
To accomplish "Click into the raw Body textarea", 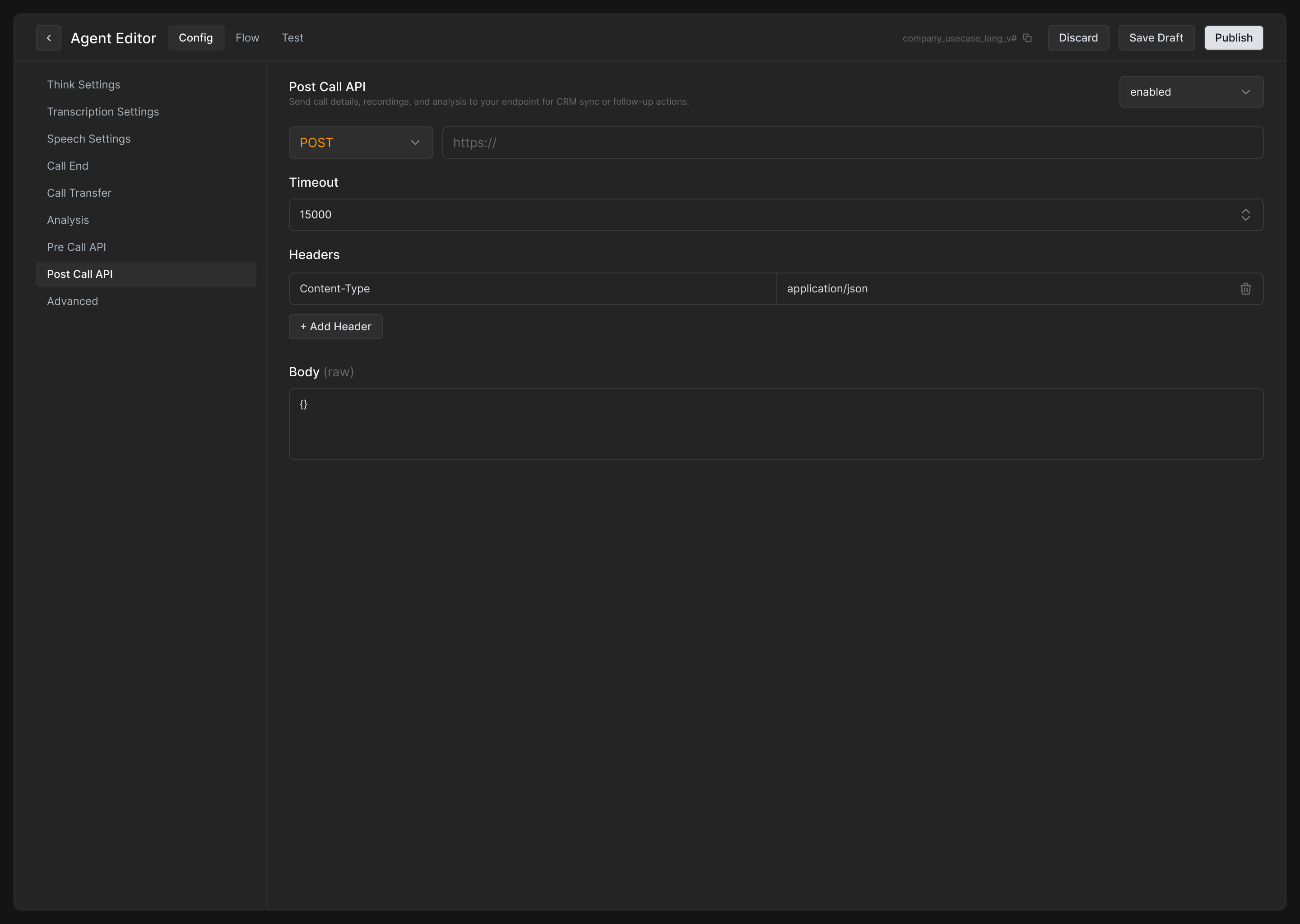I will click(775, 424).
